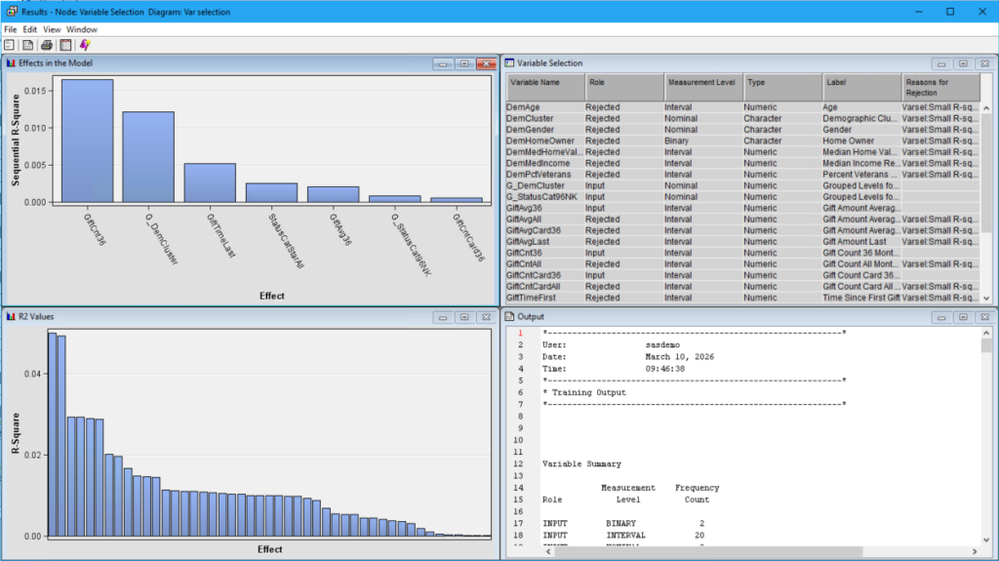This screenshot has height=561, width=999.
Task: Open the File menu
Action: (x=10, y=29)
